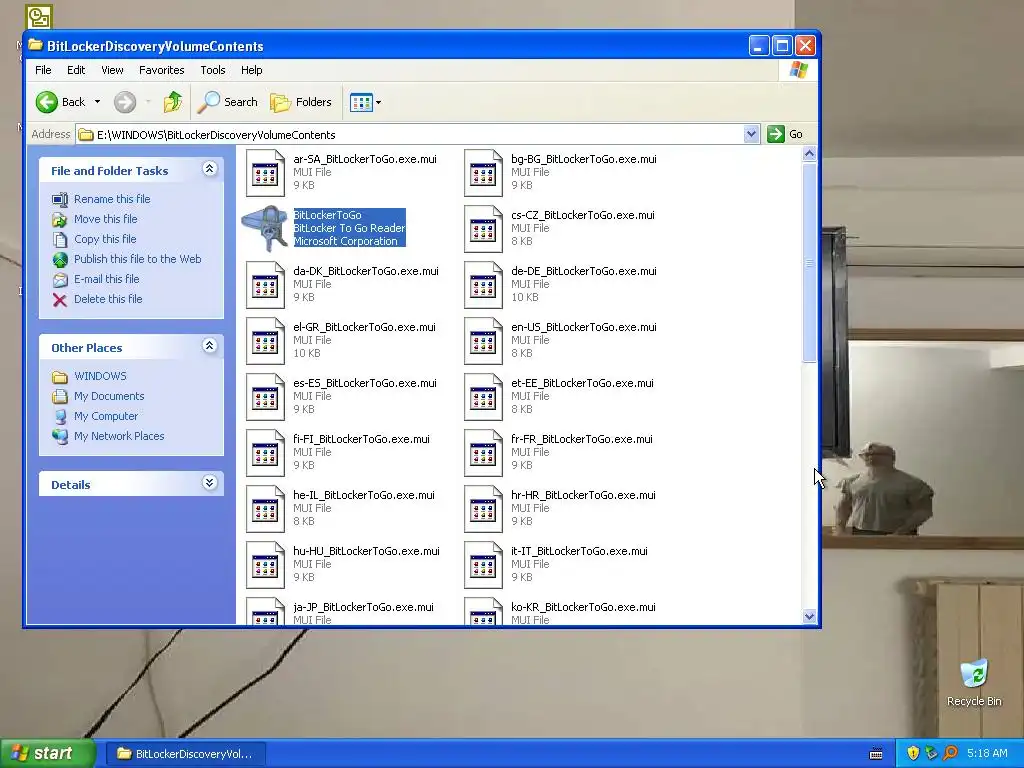Click the file list scrollbar up arrow
This screenshot has height=768, width=1024.
pyautogui.click(x=809, y=154)
